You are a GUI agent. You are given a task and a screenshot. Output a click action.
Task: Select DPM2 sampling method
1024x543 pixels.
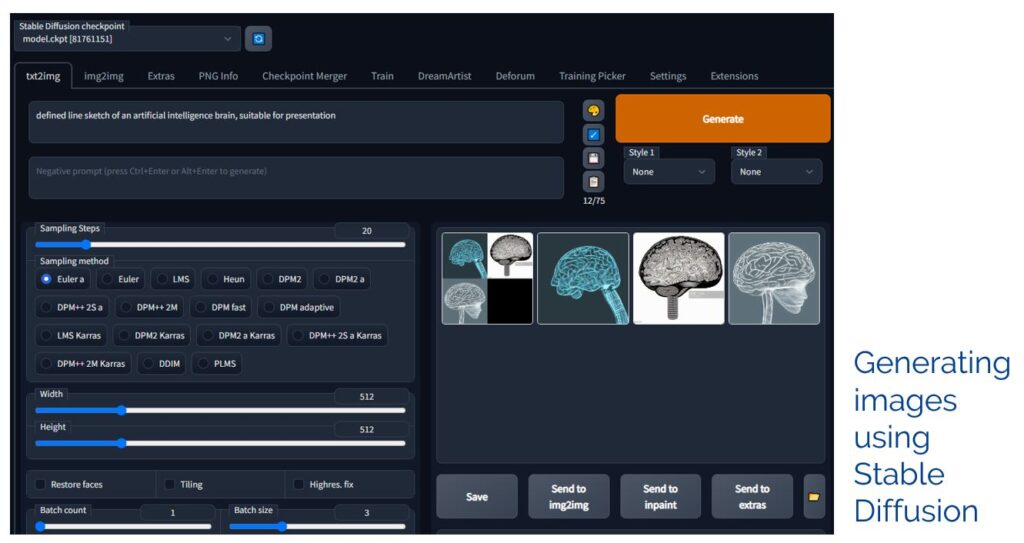coord(282,279)
